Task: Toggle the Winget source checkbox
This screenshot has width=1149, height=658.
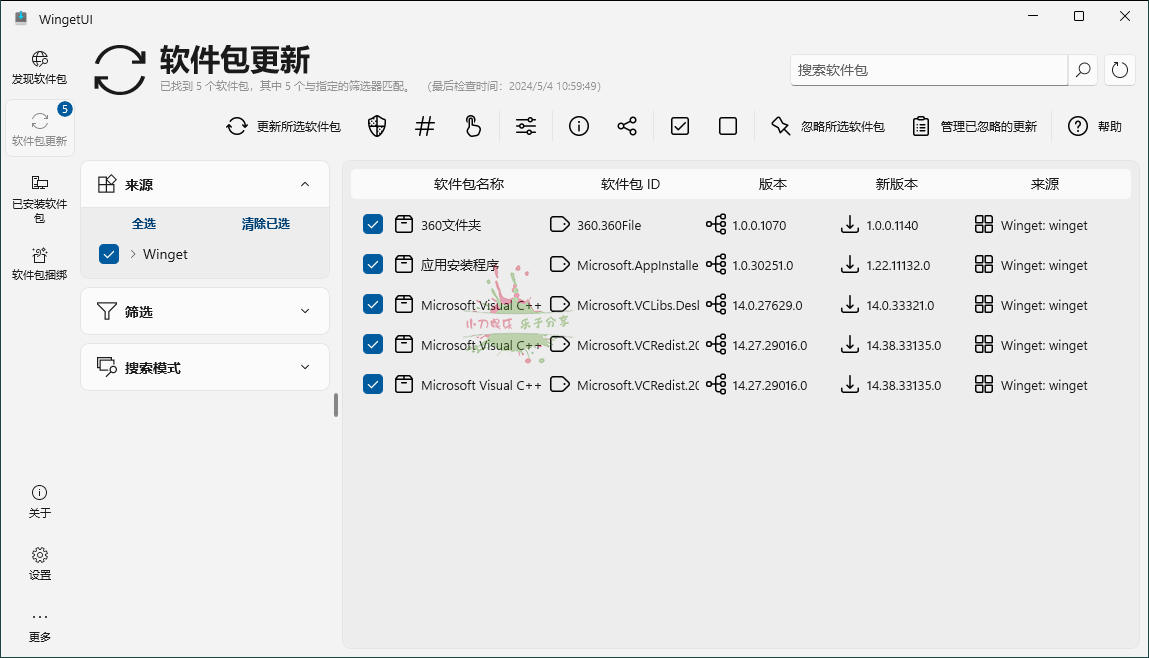Action: pos(108,254)
